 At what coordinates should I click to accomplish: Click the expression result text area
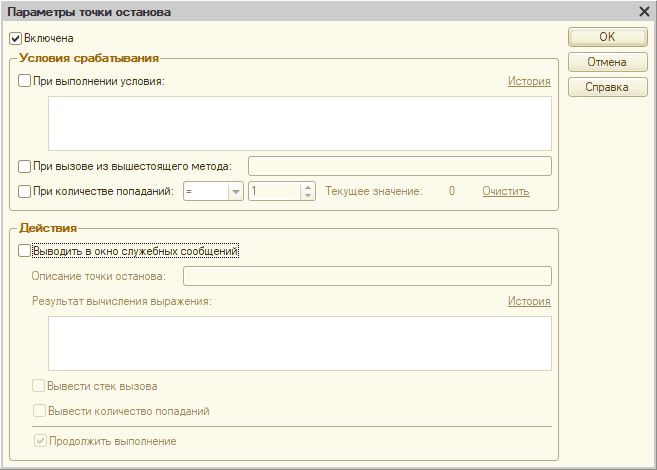pos(300,343)
